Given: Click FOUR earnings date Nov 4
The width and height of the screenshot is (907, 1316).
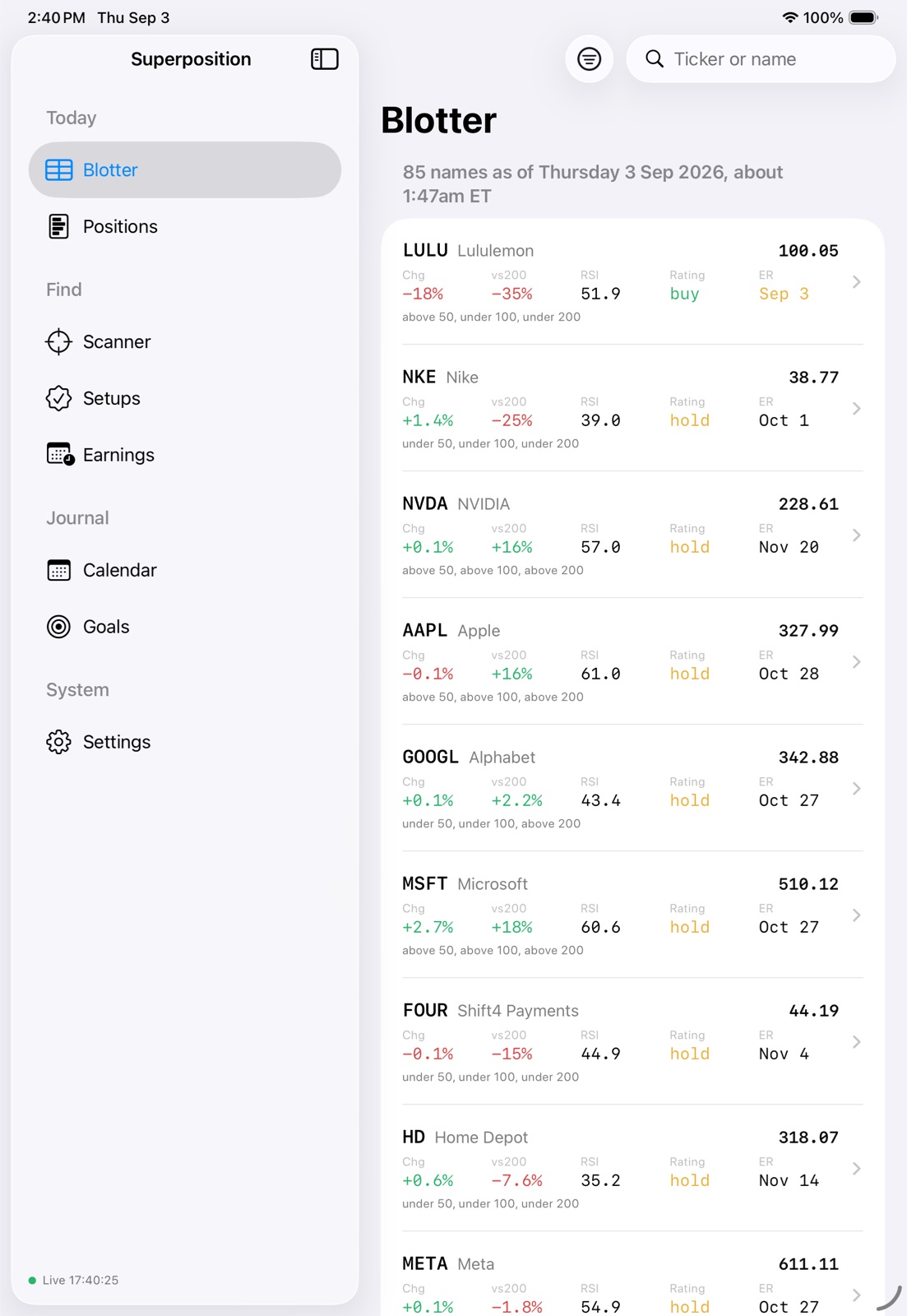Looking at the screenshot, I should [784, 1054].
